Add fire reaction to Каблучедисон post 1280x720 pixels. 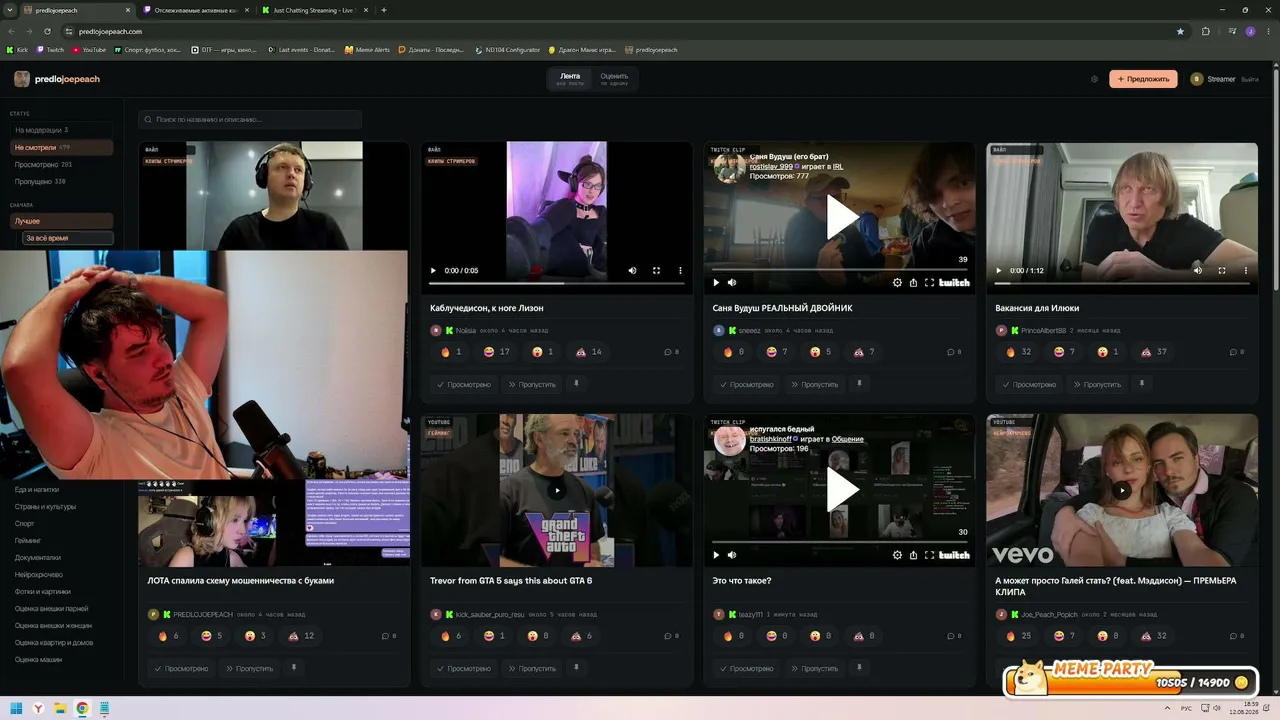pos(450,352)
